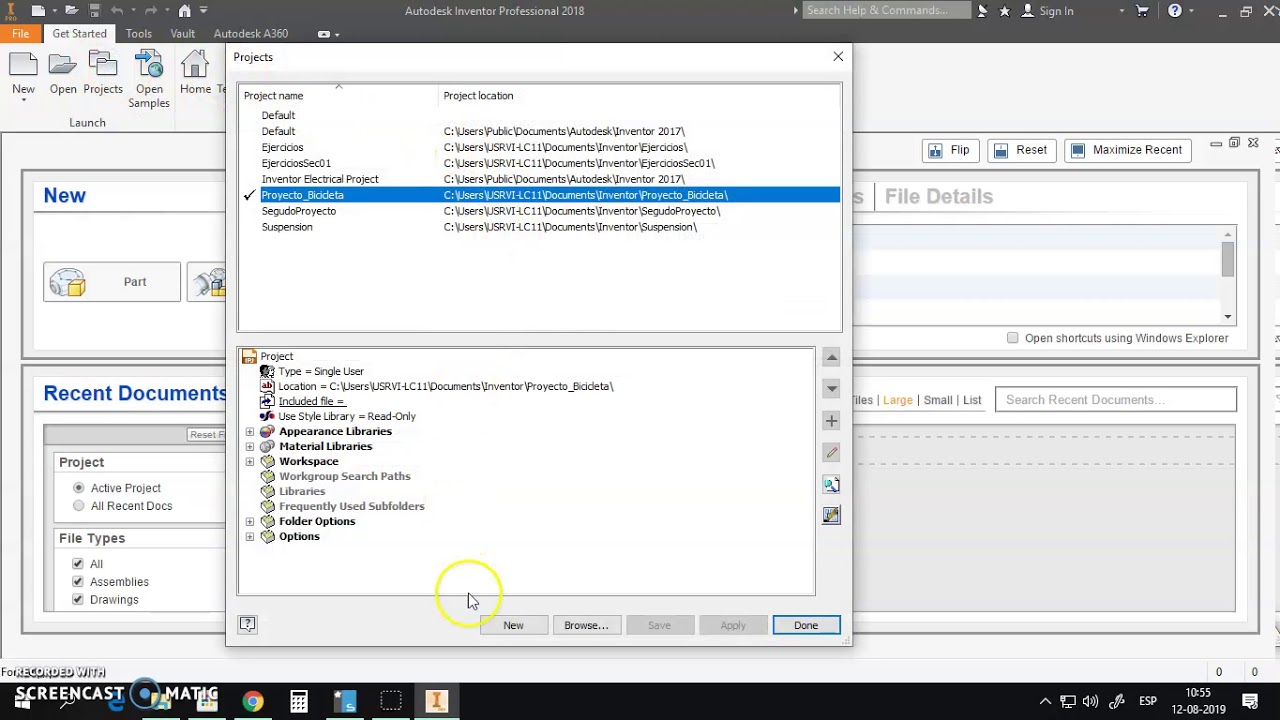1280x720 pixels.
Task: Click the Search Help & Commands field
Action: pos(886,11)
